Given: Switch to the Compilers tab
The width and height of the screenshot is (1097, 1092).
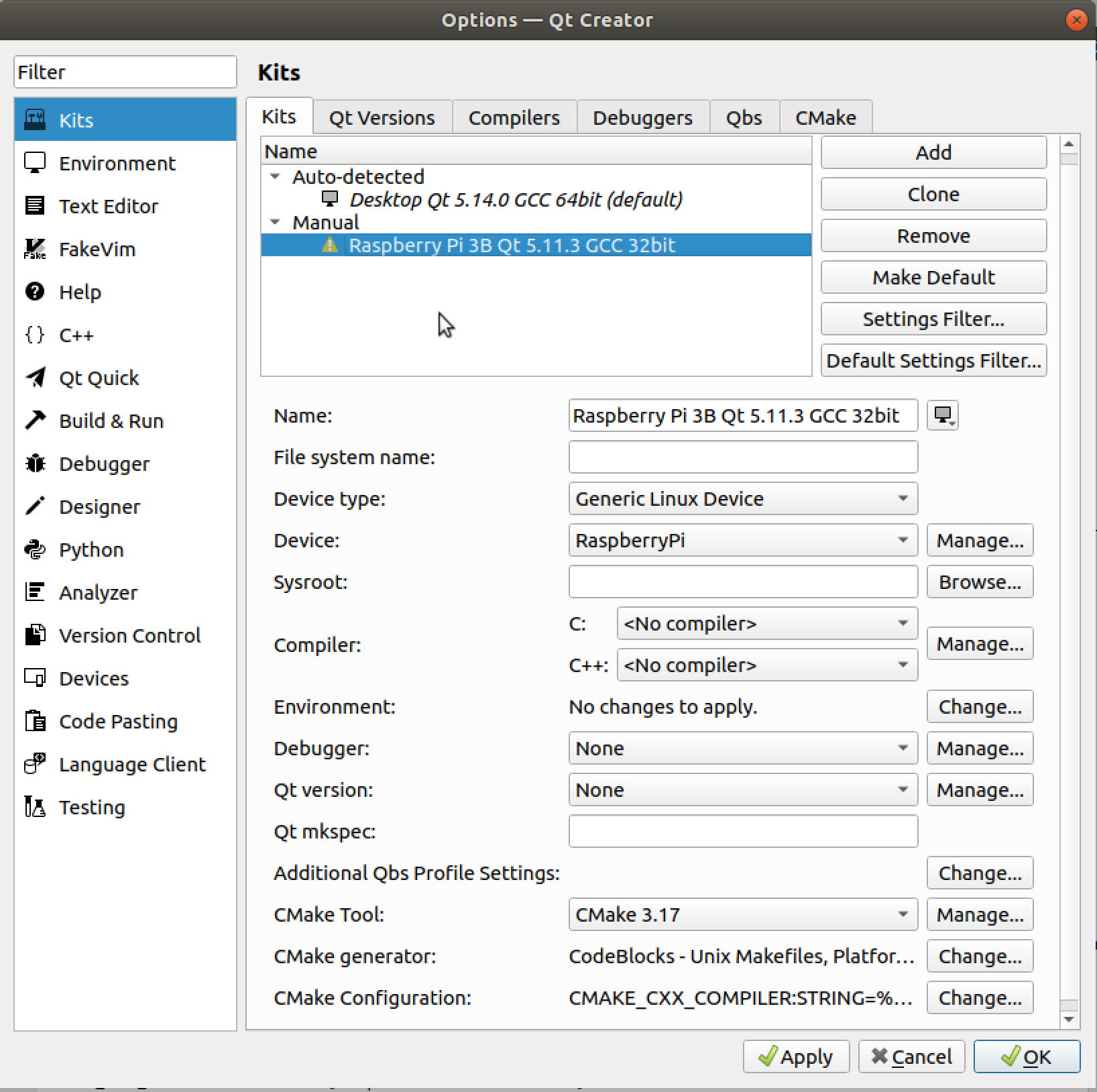Looking at the screenshot, I should (514, 118).
